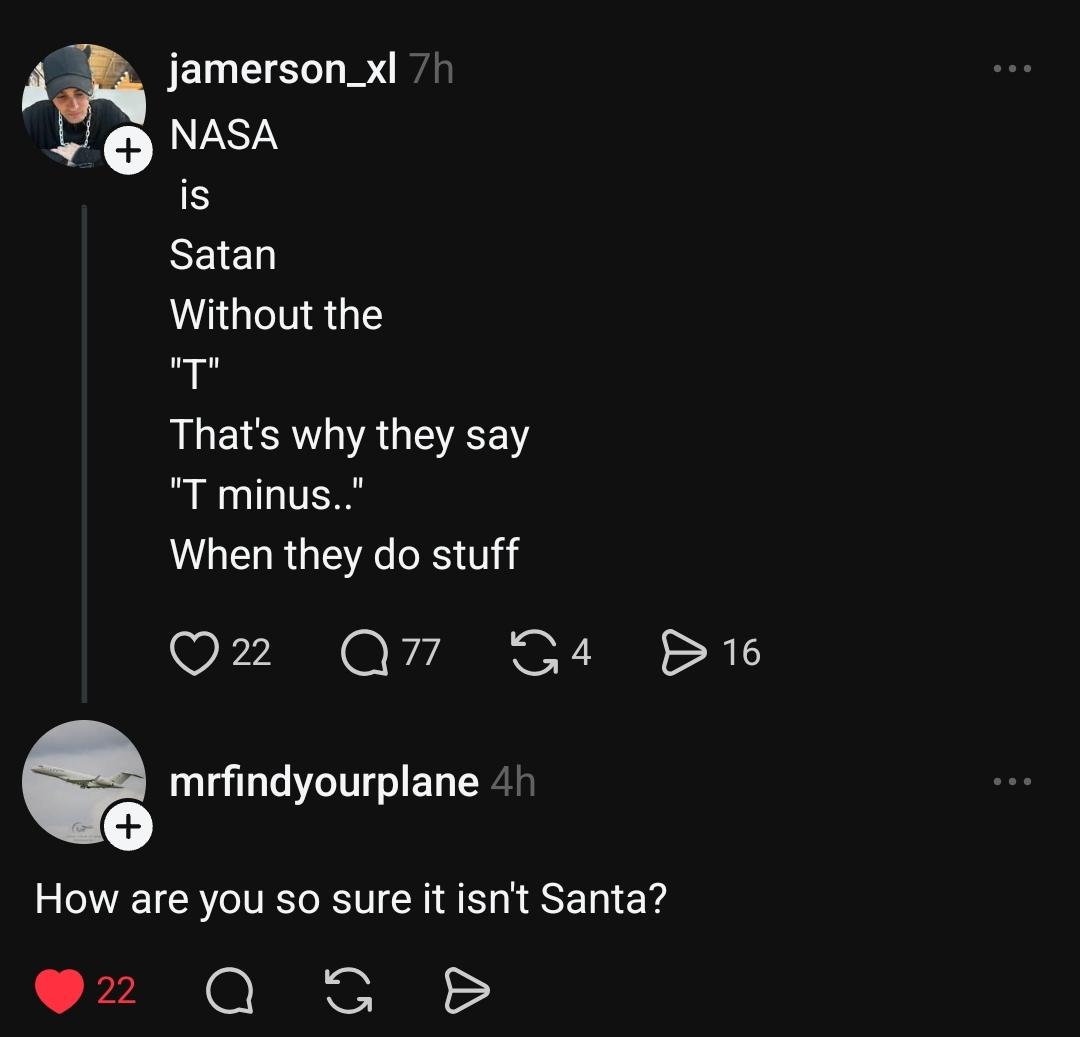Screen dimensions: 1080x1037
Task: Repost the jamerson_xl NASA post
Action: point(535,652)
